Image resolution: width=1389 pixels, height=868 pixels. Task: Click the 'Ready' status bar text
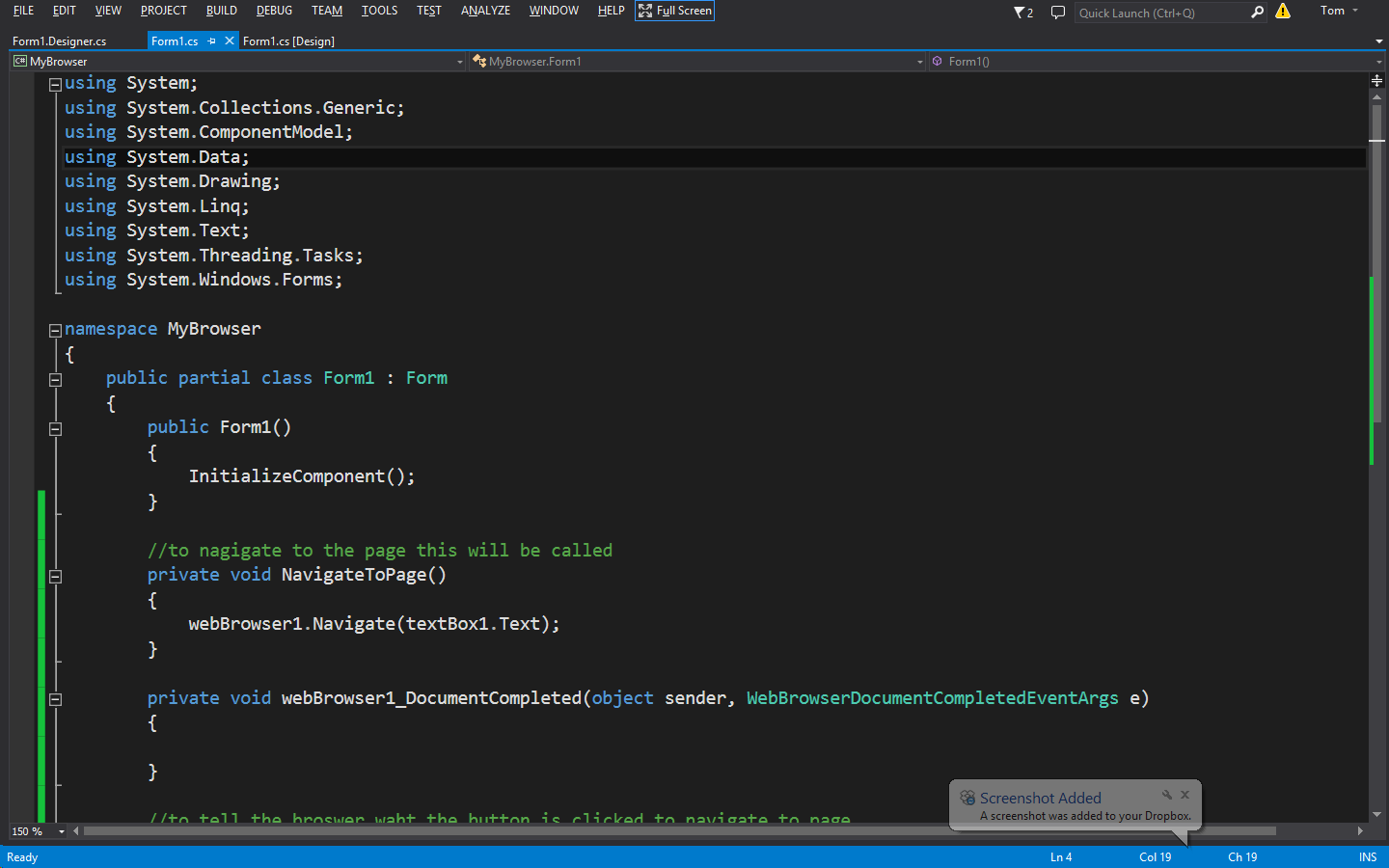coord(22,857)
